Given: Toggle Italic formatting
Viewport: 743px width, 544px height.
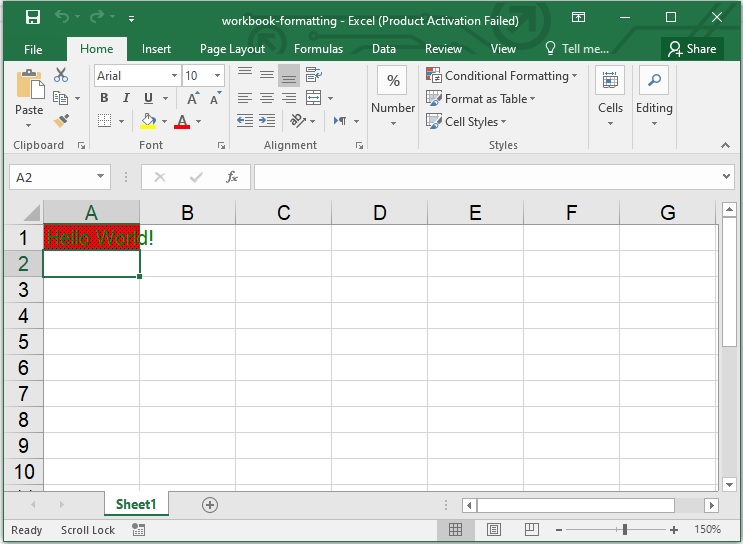Looking at the screenshot, I should pos(126,98).
